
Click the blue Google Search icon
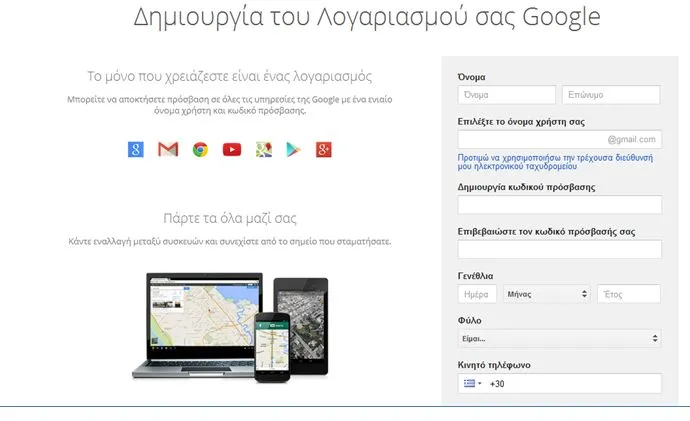tap(136, 150)
